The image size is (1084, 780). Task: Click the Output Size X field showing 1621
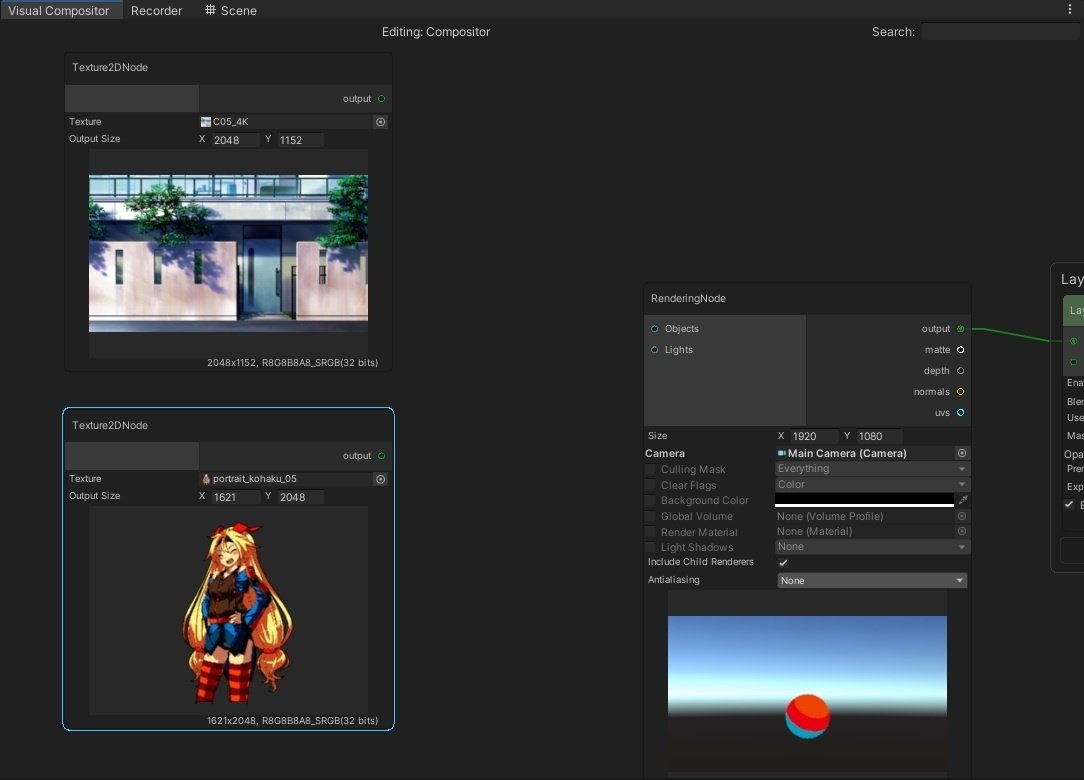tap(234, 496)
